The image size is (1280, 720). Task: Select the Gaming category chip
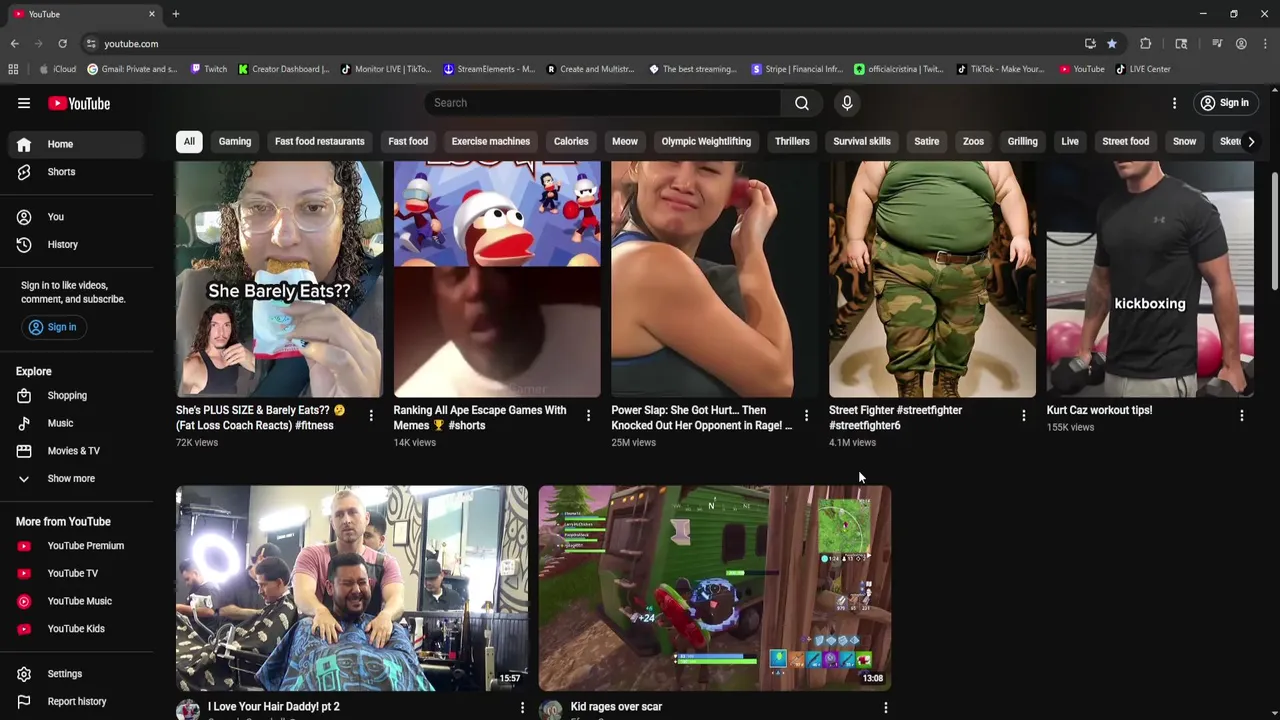[235, 141]
